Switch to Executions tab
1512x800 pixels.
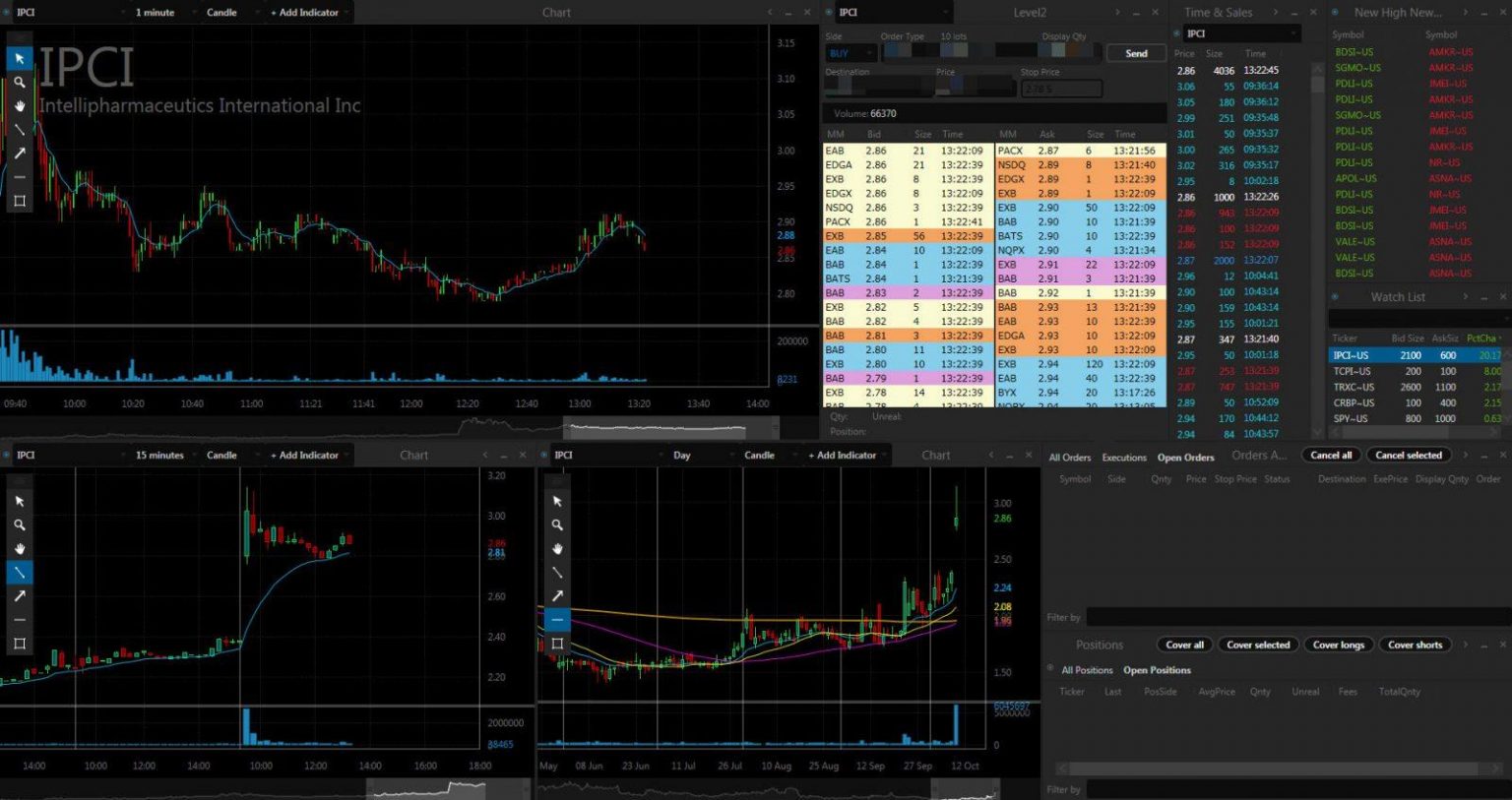coord(1124,458)
